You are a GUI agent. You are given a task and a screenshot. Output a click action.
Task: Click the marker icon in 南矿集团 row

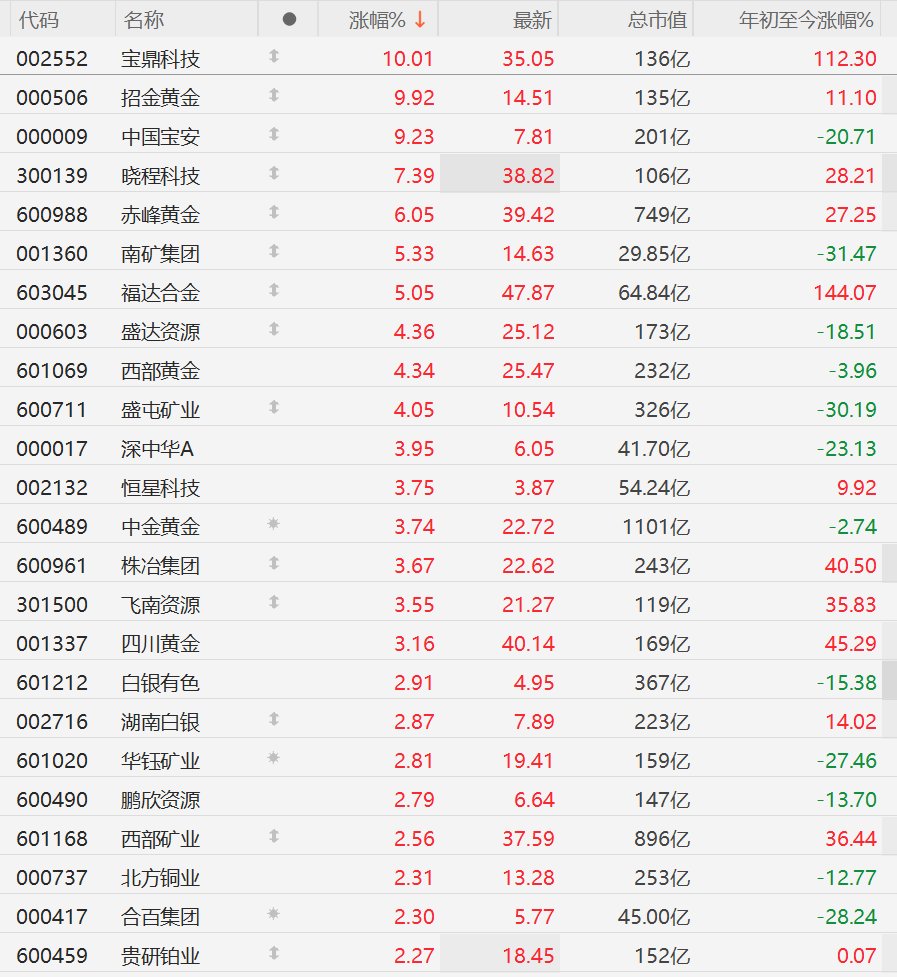pyautogui.click(x=273, y=251)
